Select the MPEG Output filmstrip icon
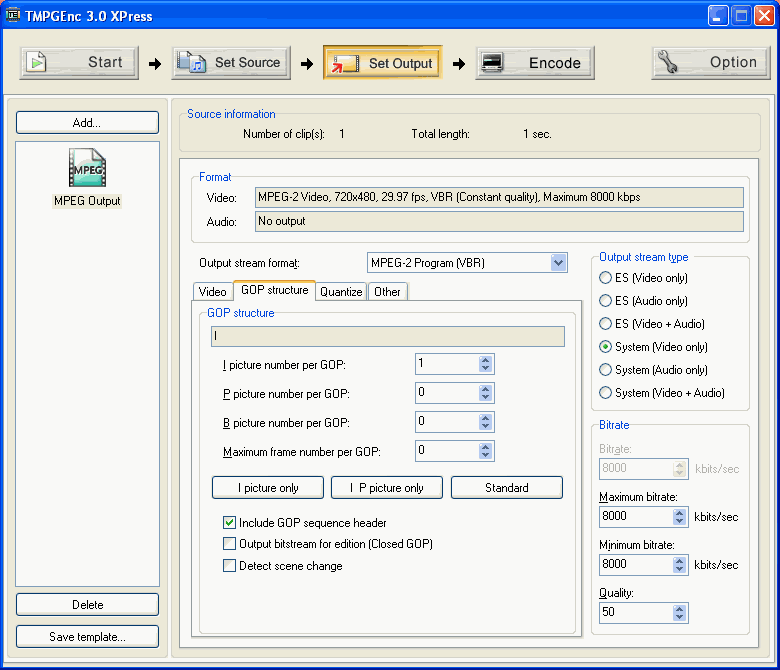This screenshot has width=780, height=670. coord(88,168)
